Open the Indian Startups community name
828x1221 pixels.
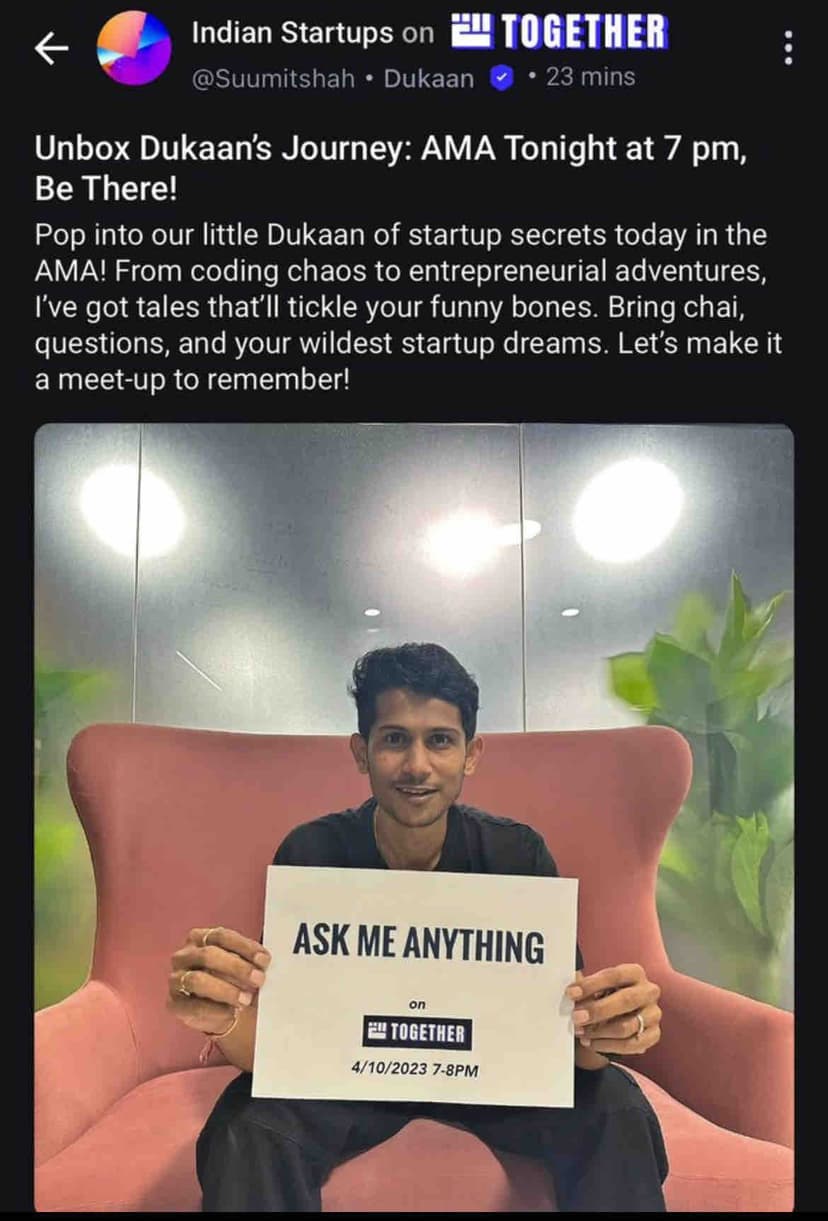point(291,33)
